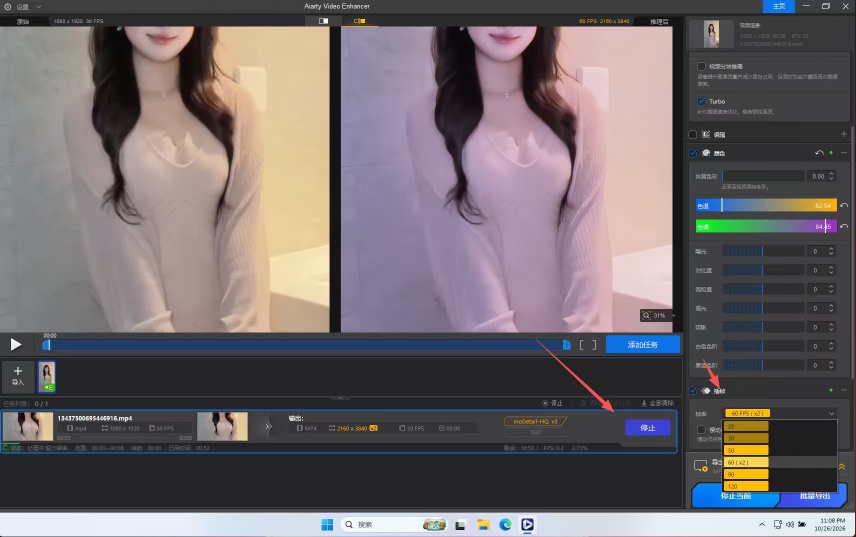
Task: Click the blue home button in title bar
Action: [778, 6]
